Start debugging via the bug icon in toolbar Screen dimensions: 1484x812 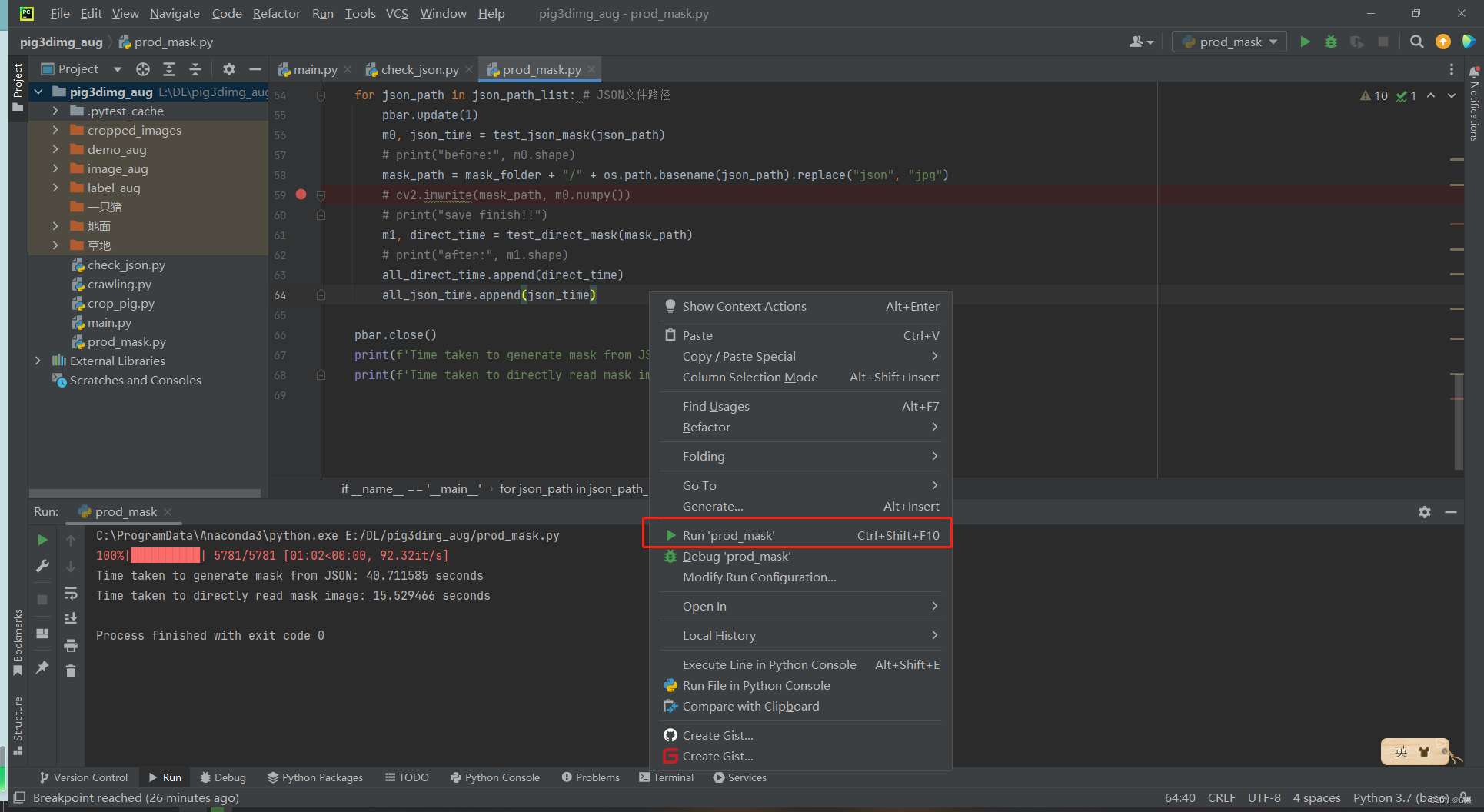(1330, 42)
